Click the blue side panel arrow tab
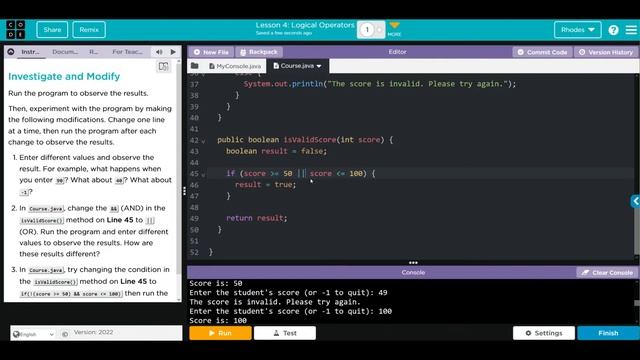 coord(635,201)
